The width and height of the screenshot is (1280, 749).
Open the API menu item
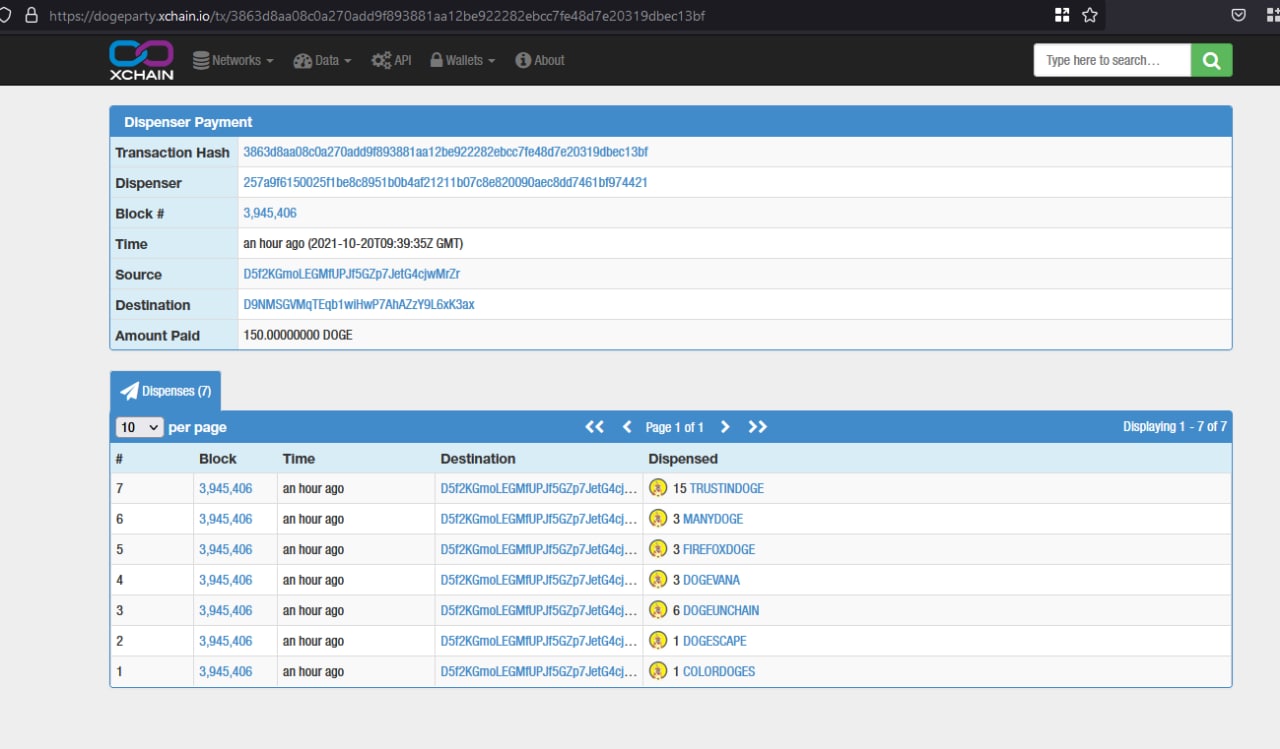click(x=391, y=60)
